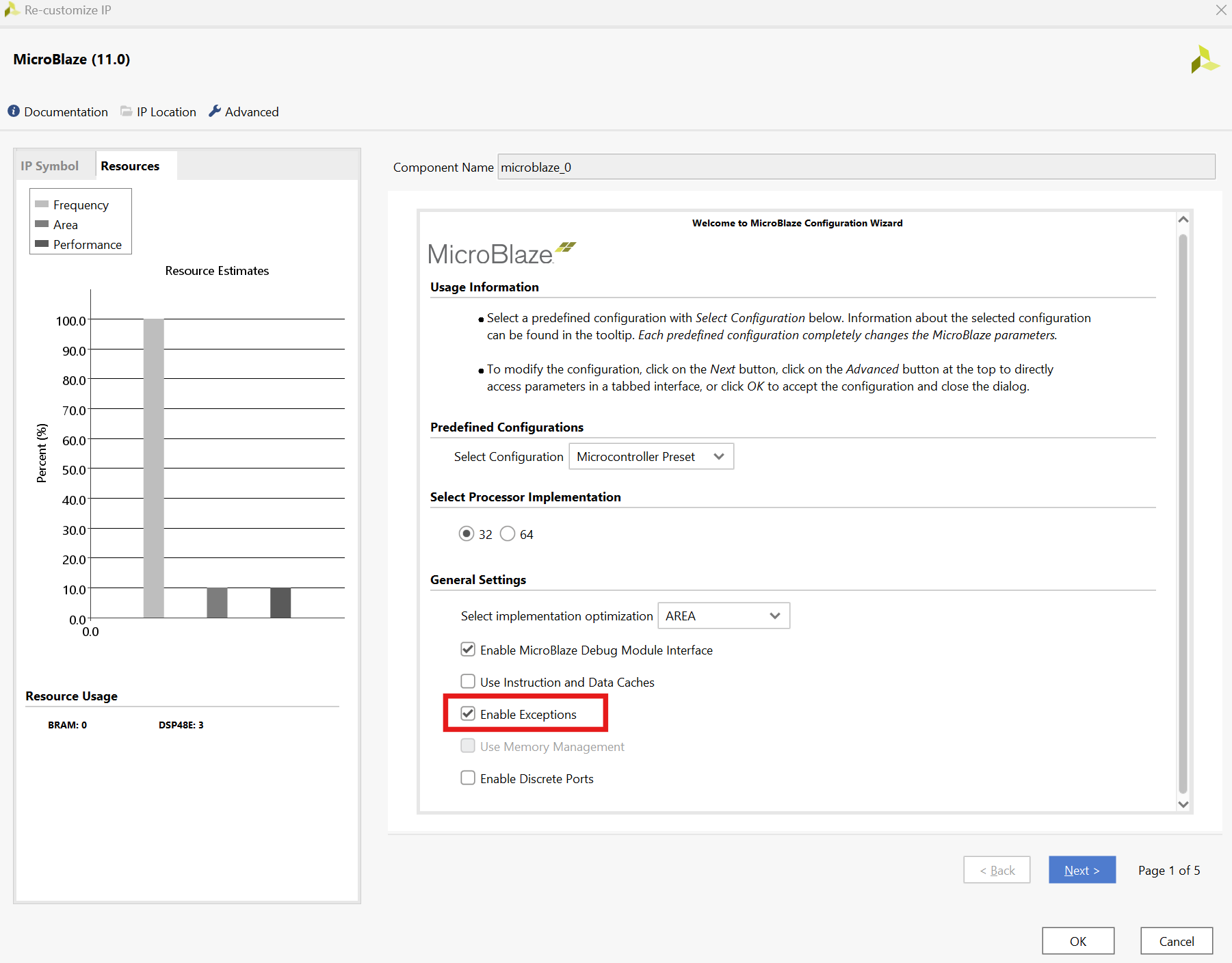1232x963 pixels.
Task: Open the Documentation info icon
Action: click(14, 111)
